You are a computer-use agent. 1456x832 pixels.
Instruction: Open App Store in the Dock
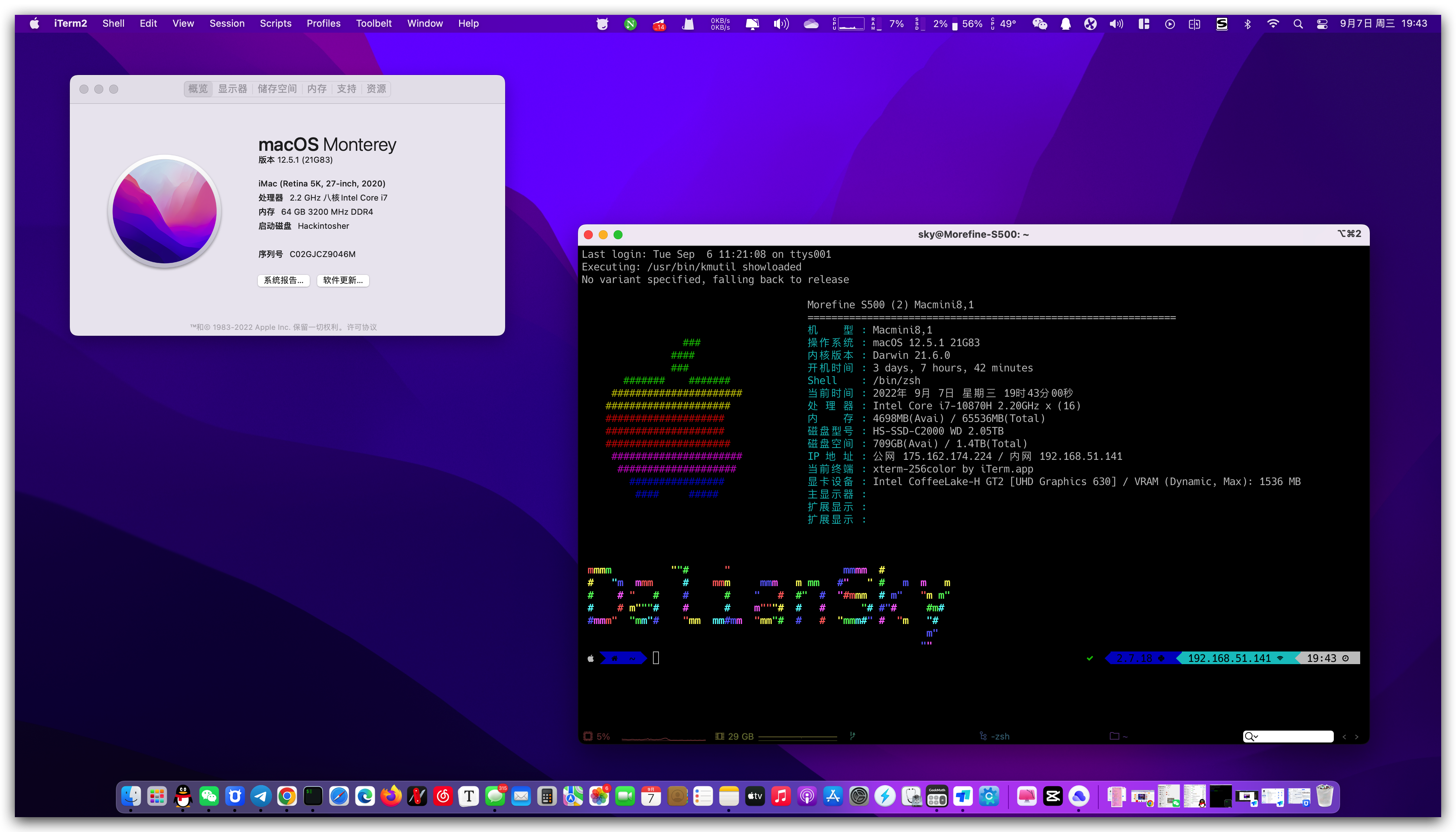coord(833,796)
